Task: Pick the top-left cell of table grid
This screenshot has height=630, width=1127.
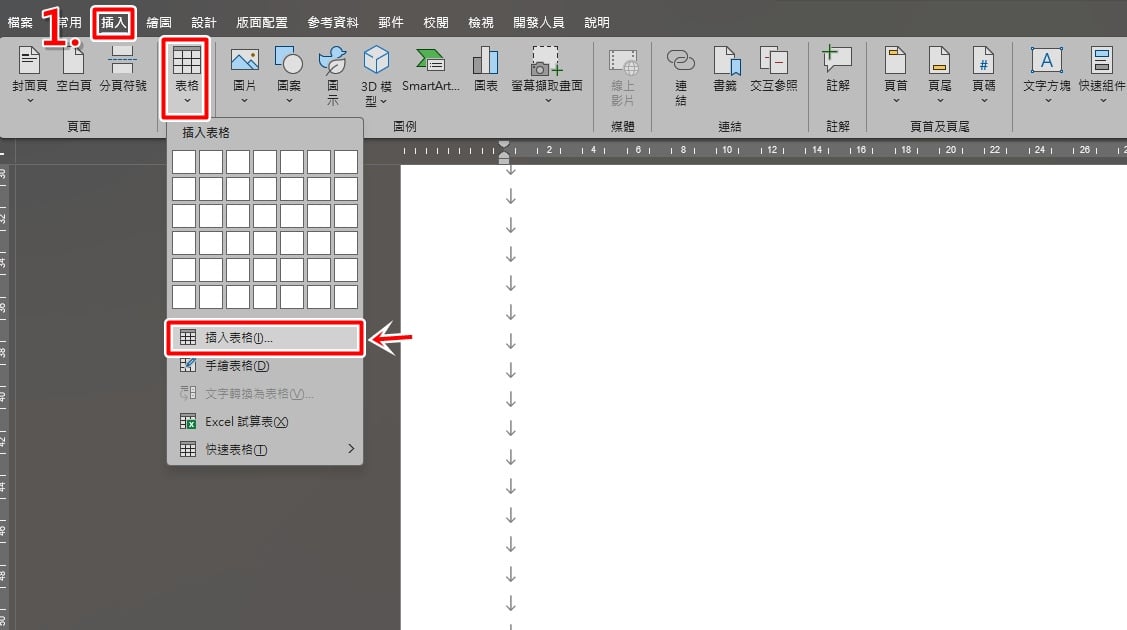Action: pos(184,162)
